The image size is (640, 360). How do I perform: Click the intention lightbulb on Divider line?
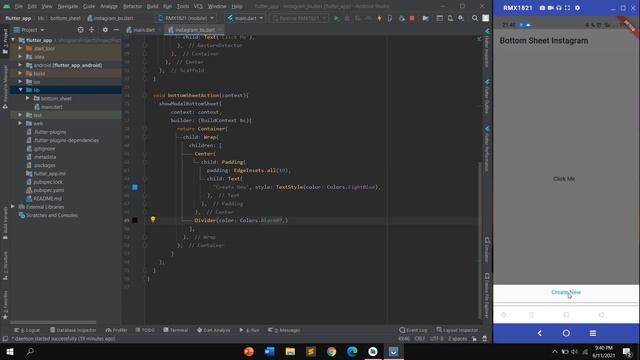pos(153,220)
